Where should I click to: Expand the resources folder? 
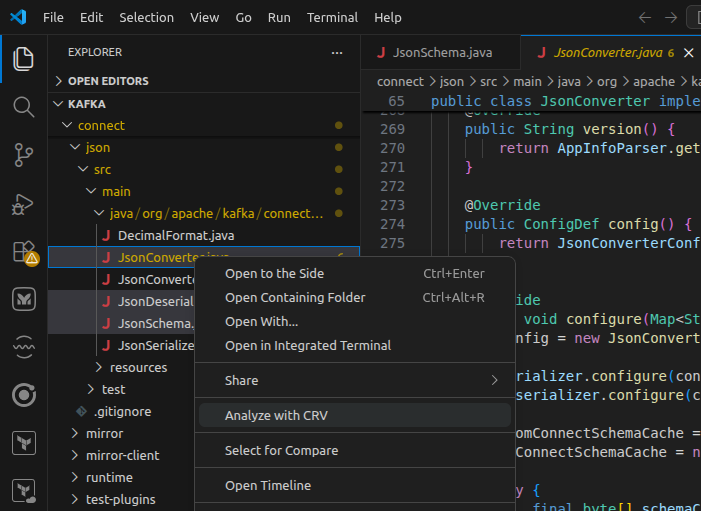99,367
